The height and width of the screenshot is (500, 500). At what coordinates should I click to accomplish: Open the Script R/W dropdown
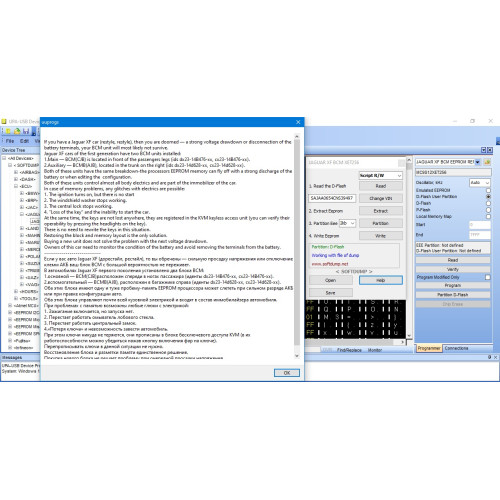pyautogui.click(x=381, y=175)
